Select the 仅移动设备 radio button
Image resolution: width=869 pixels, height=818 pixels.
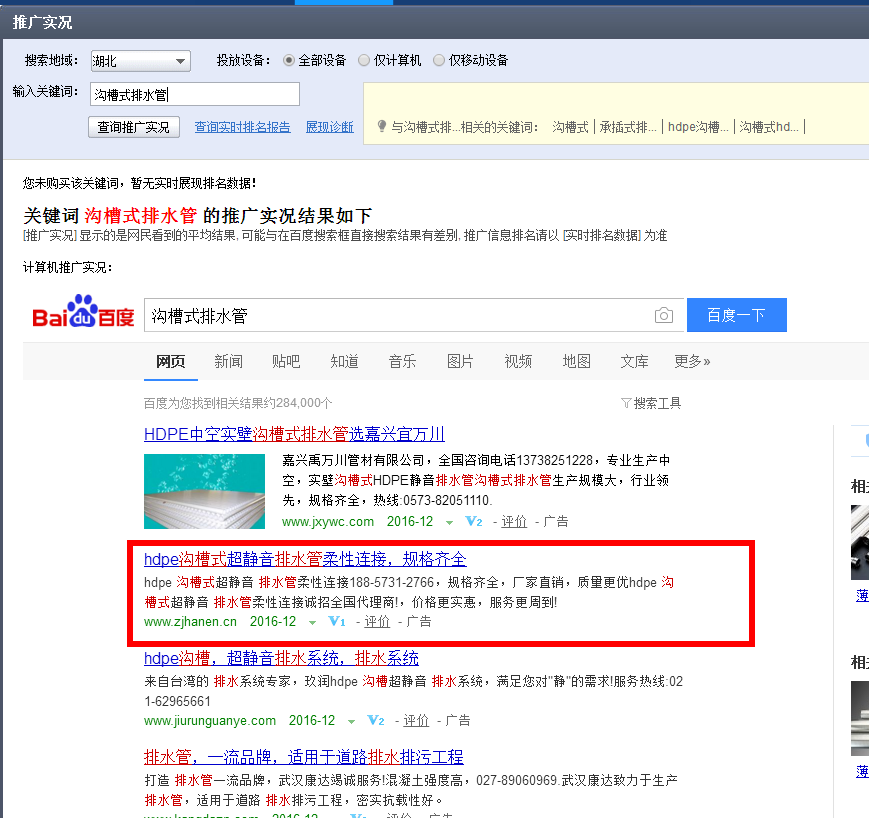tap(438, 60)
